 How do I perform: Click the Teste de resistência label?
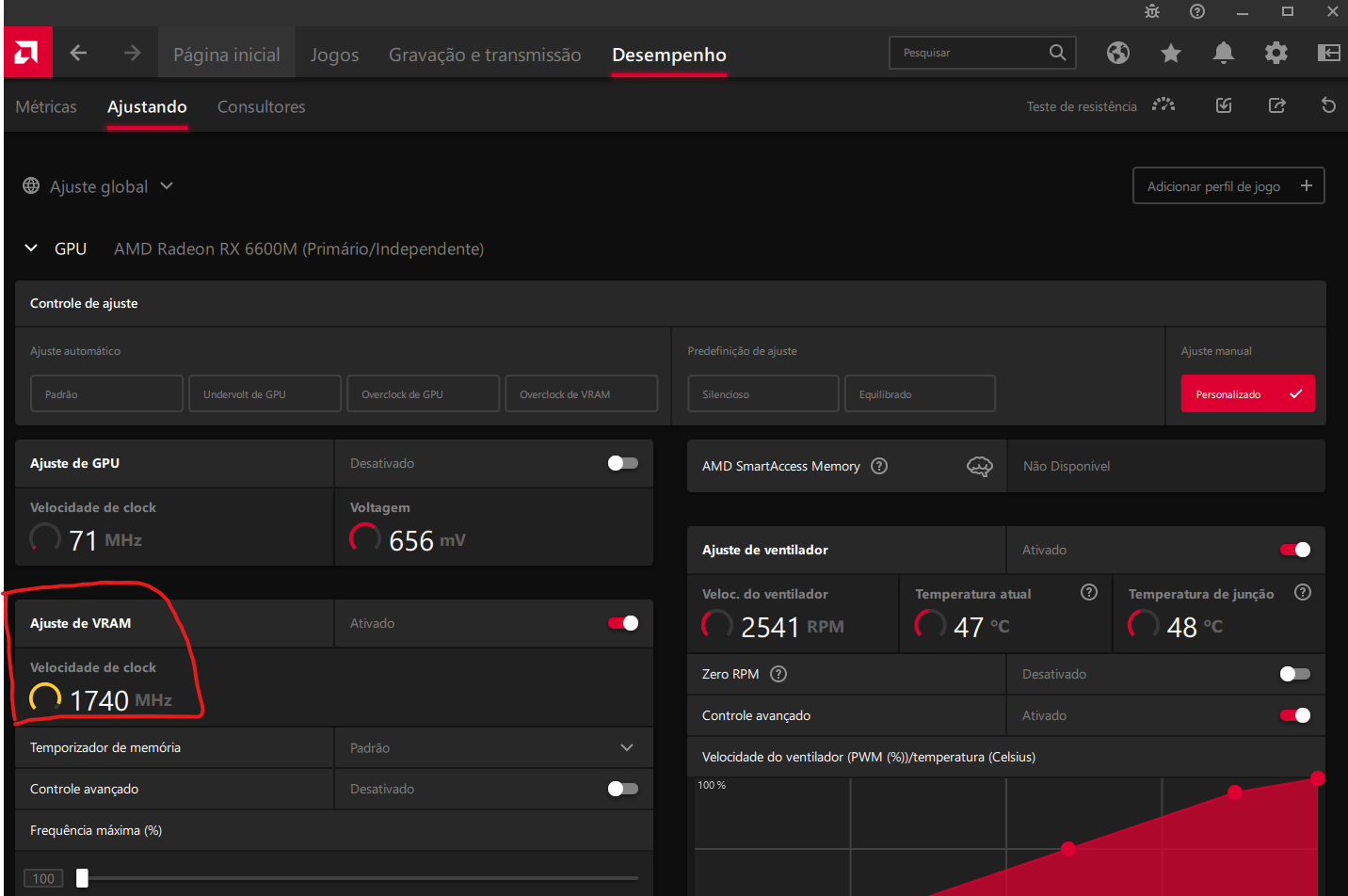click(x=1082, y=106)
